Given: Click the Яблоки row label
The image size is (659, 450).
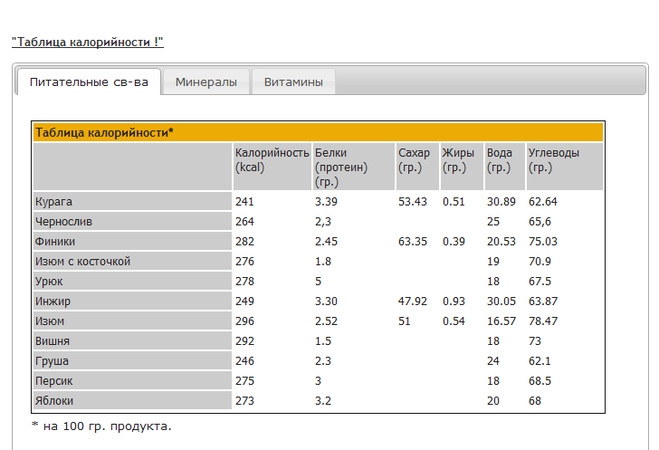Looking at the screenshot, I should (54, 401).
